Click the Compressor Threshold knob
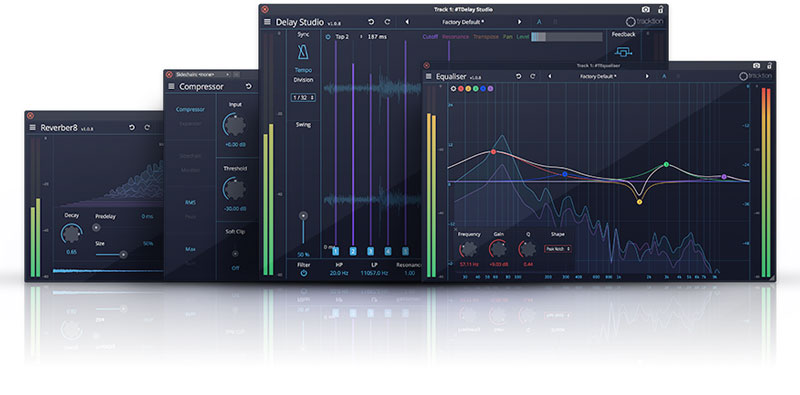Screen dimensions: 800x395 tap(235, 189)
